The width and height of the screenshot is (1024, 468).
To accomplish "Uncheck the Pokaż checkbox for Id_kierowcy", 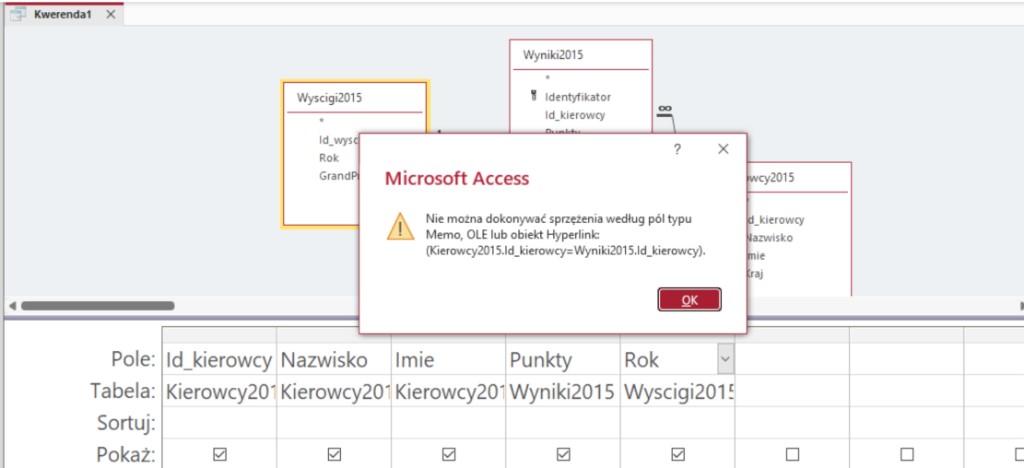I will pos(220,454).
